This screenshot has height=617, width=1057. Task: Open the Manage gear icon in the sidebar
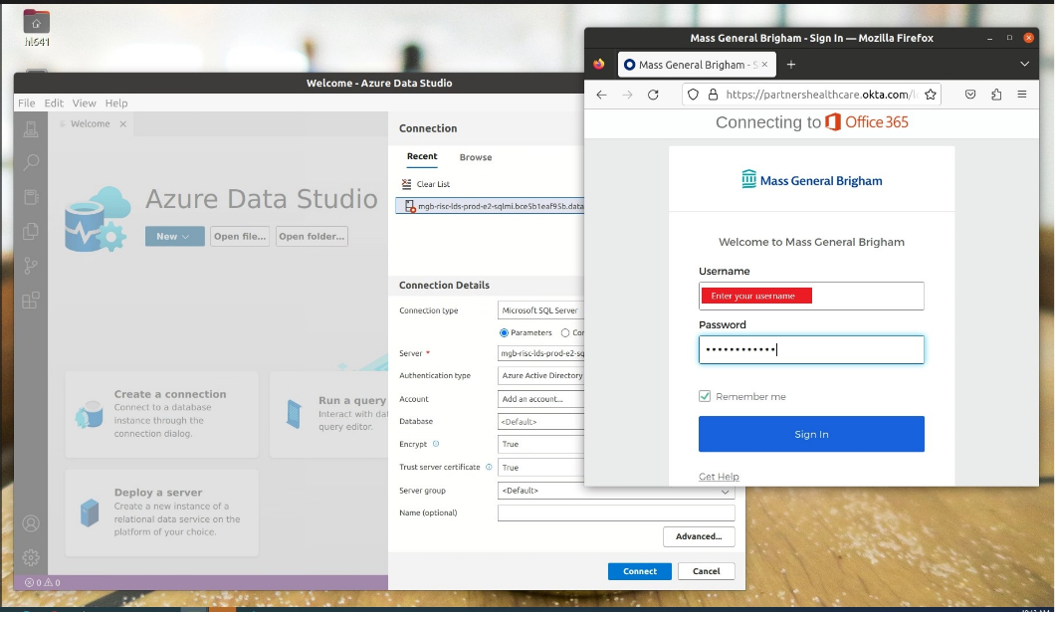[x=31, y=557]
